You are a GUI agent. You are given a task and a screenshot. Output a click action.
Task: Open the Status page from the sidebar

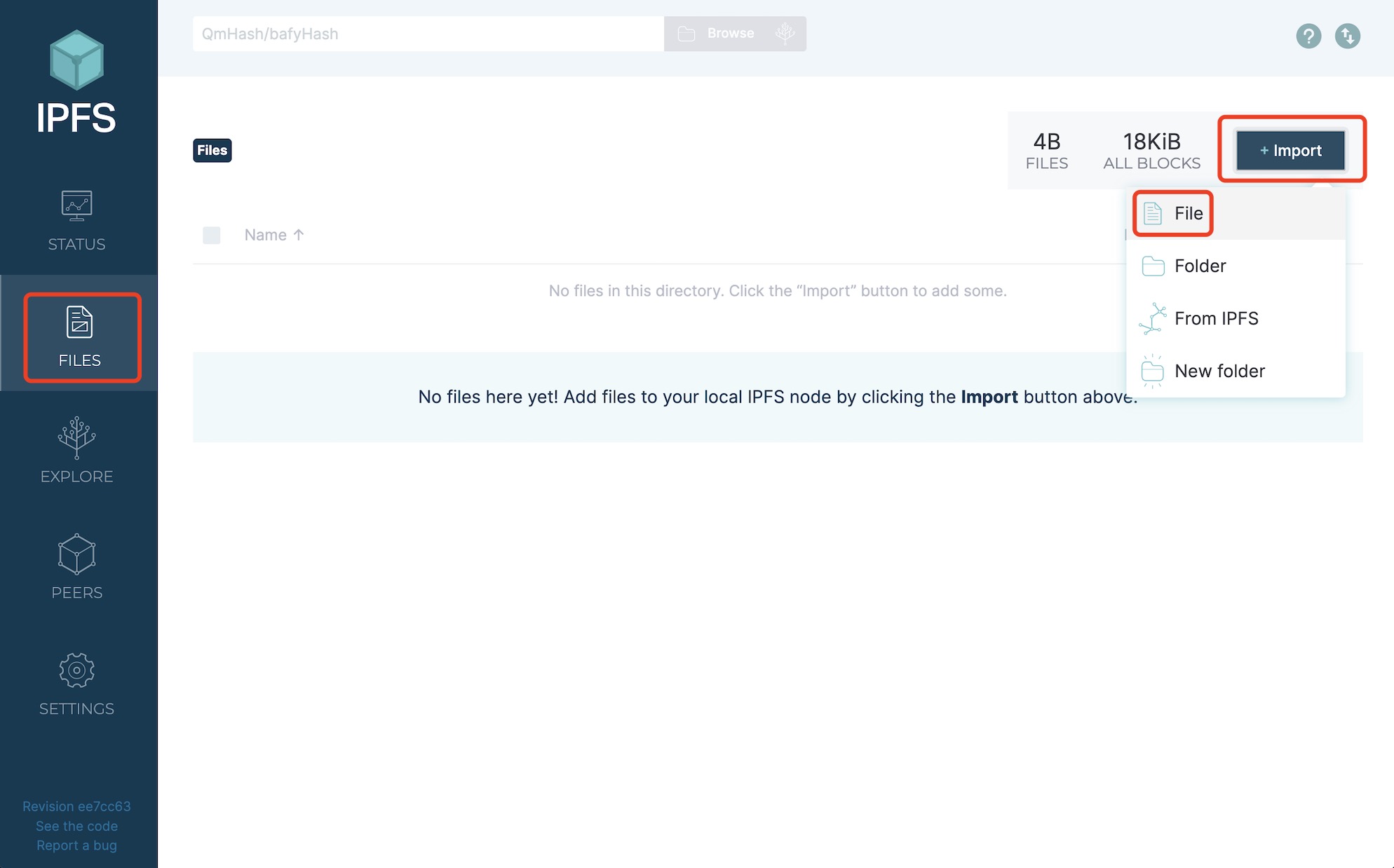[76, 221]
